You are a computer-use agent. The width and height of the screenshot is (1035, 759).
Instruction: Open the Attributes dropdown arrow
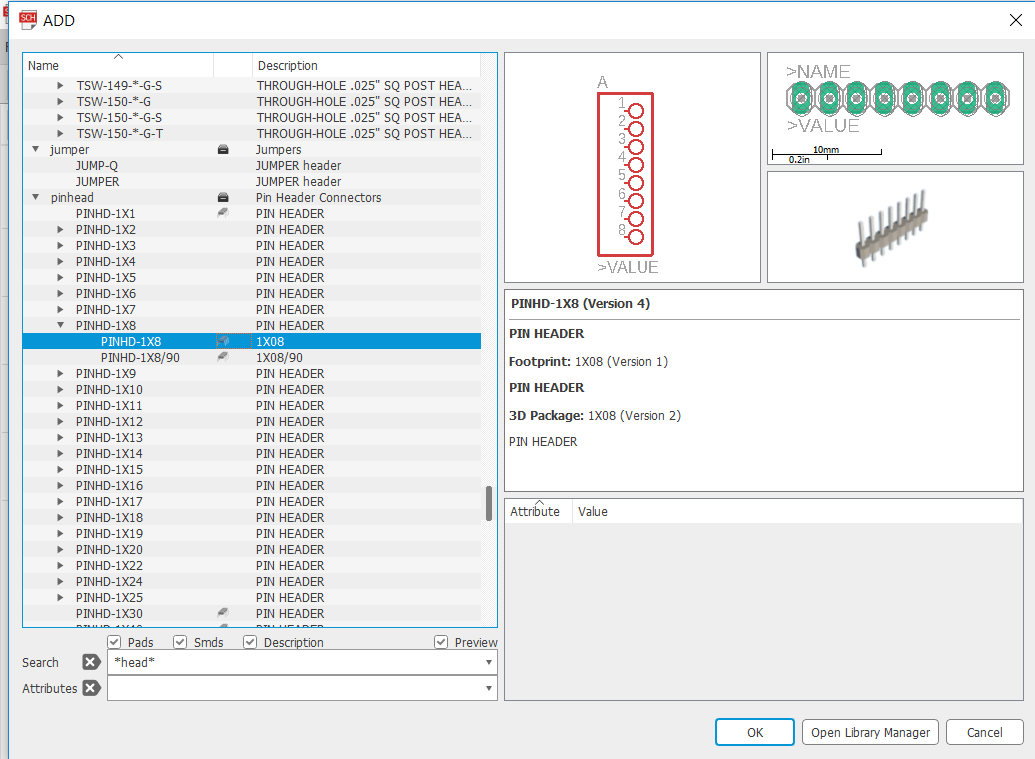point(488,688)
